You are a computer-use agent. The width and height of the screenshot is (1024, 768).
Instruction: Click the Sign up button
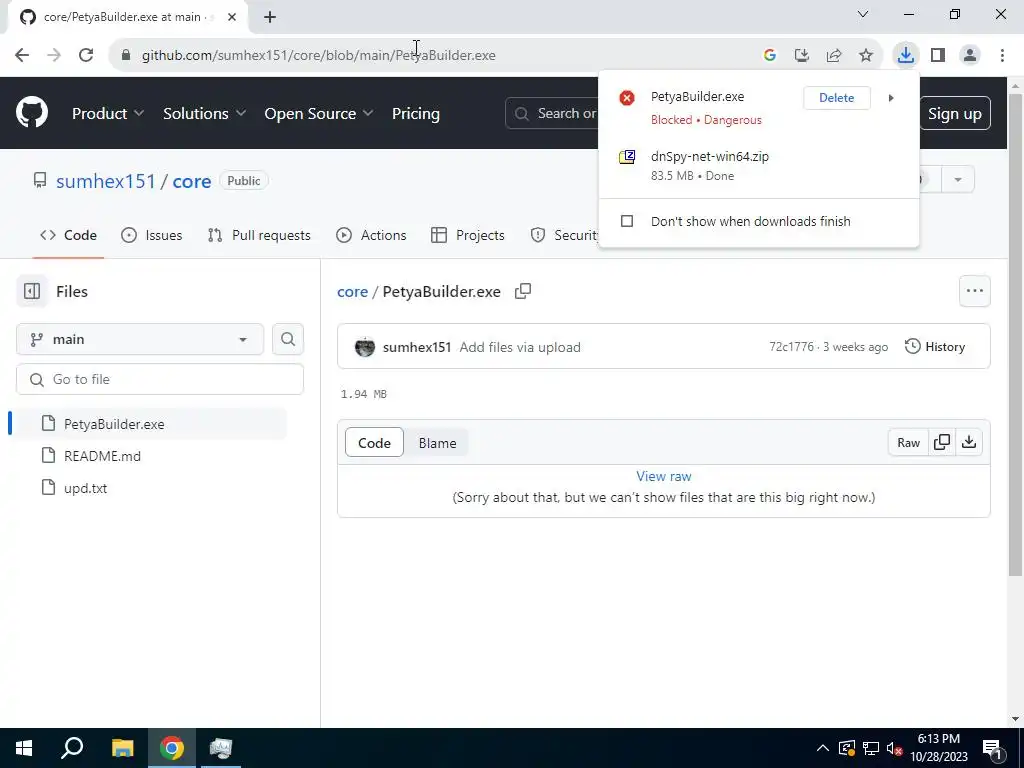(x=955, y=114)
